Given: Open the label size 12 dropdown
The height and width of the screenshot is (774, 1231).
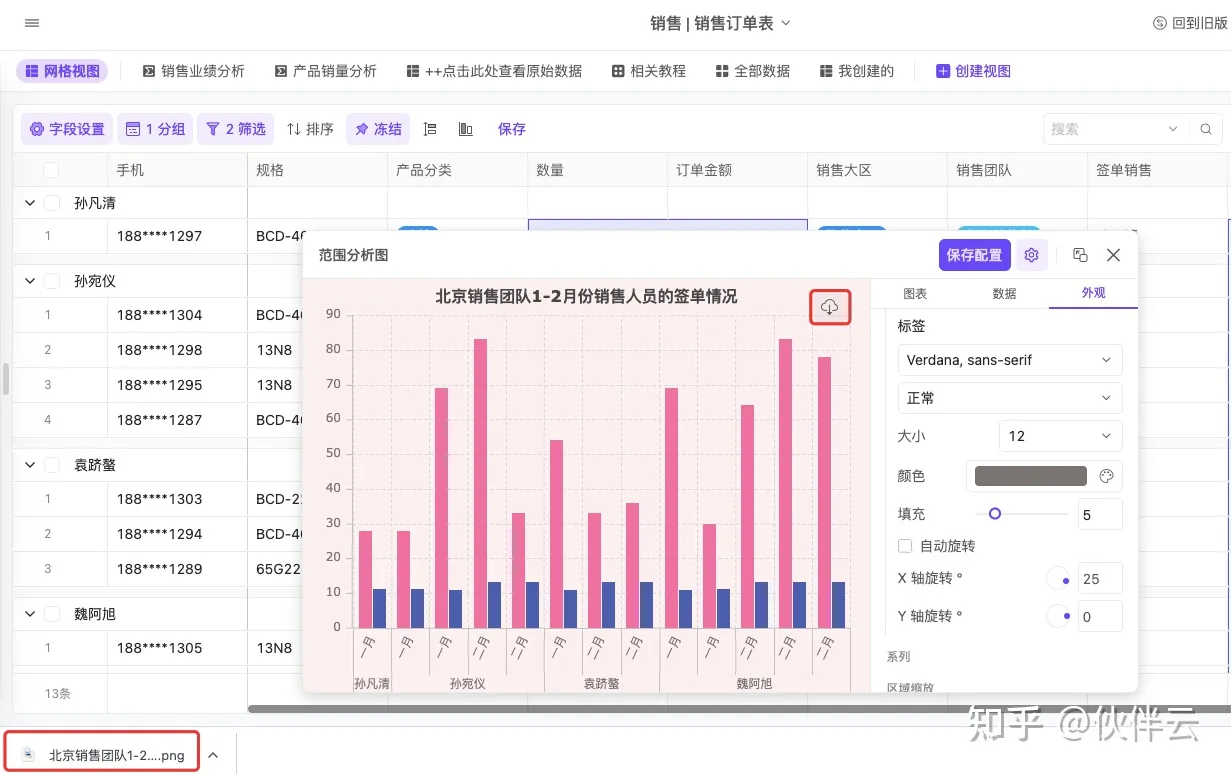Looking at the screenshot, I should pos(1059,436).
